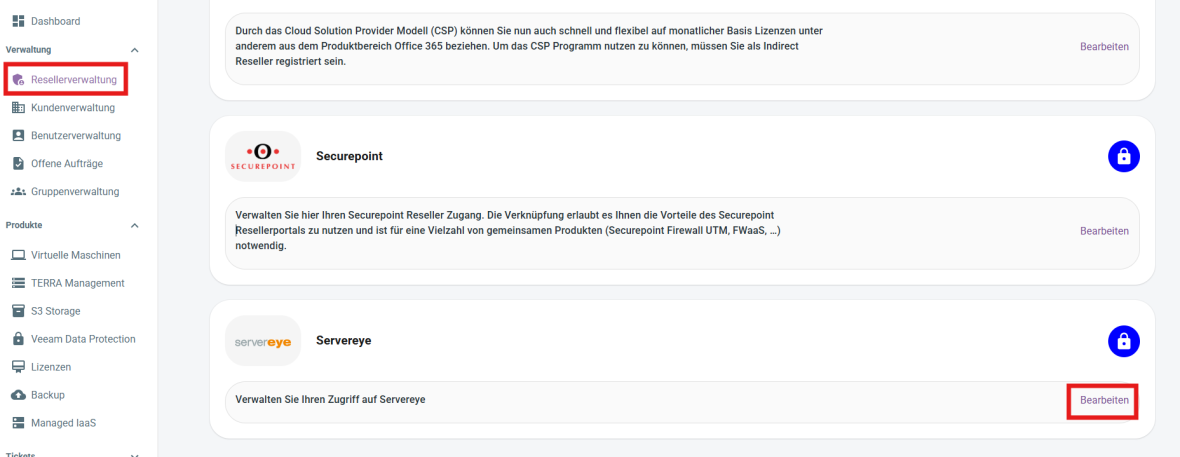The image size is (1180, 457).
Task: Click the Virtuelle Maschinen laptop icon
Action: pyautogui.click(x=19, y=255)
